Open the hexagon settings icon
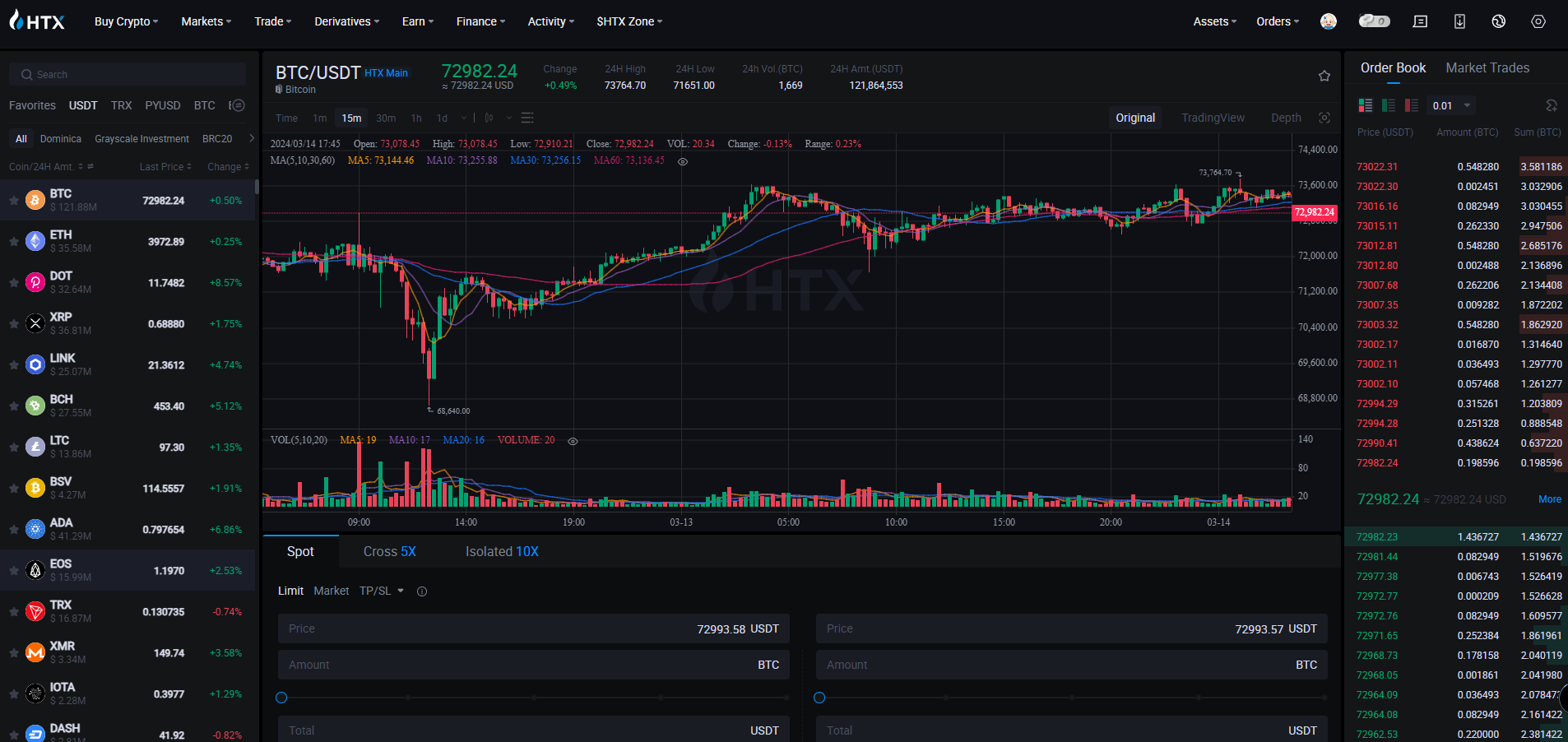This screenshot has width=1568, height=742. [x=1538, y=21]
